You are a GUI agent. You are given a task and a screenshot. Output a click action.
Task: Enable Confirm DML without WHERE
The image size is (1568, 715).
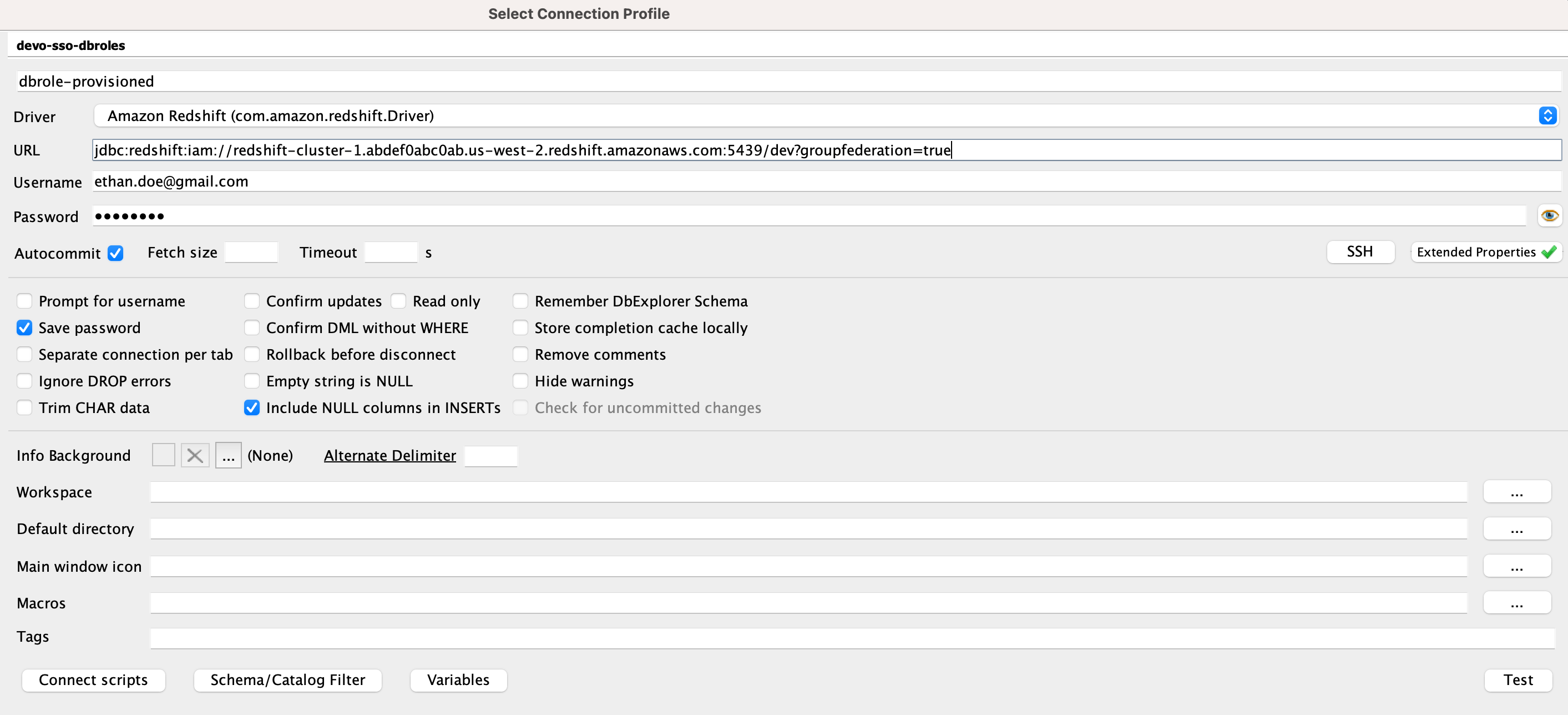(x=251, y=328)
